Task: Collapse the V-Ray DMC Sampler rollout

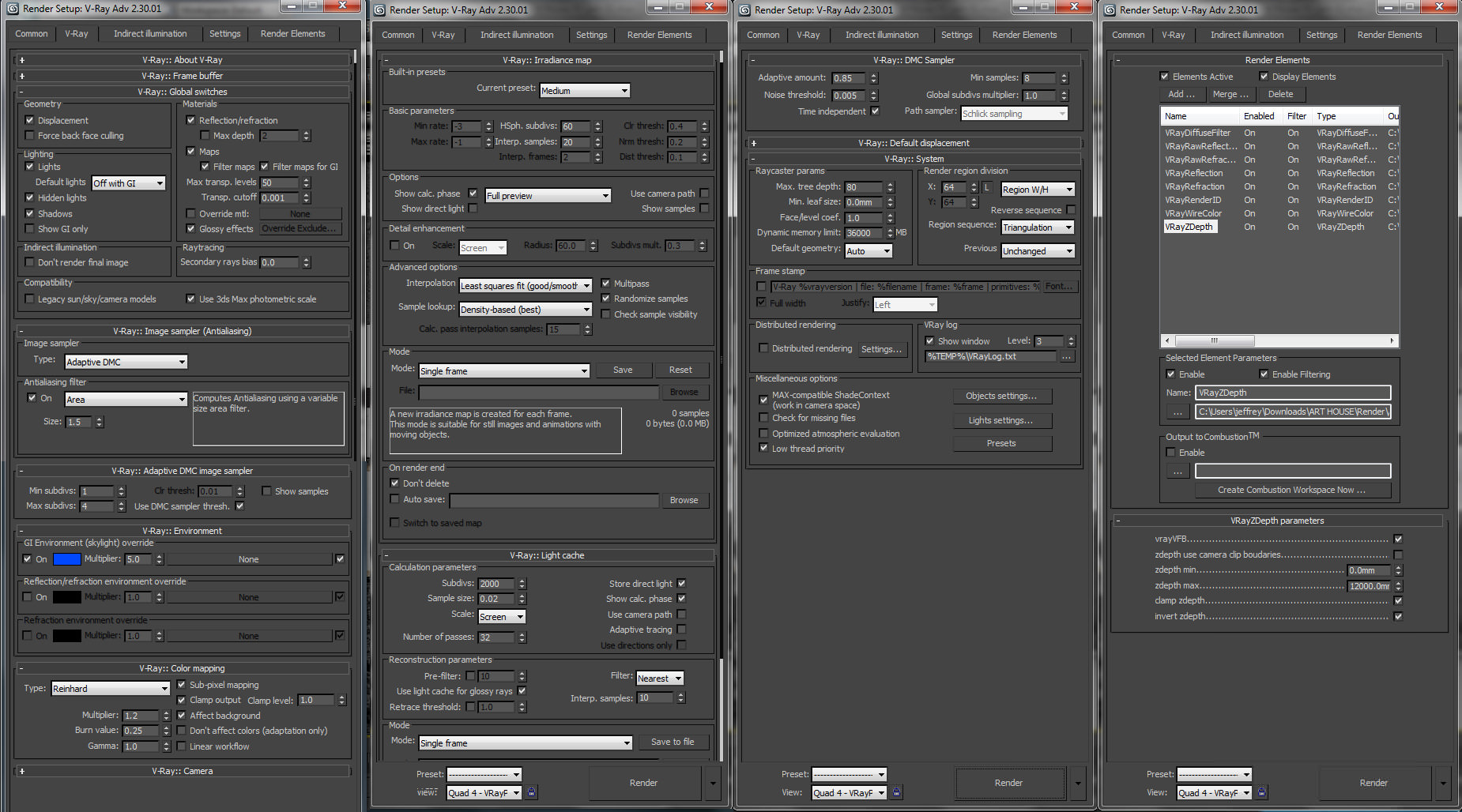Action: tap(914, 59)
